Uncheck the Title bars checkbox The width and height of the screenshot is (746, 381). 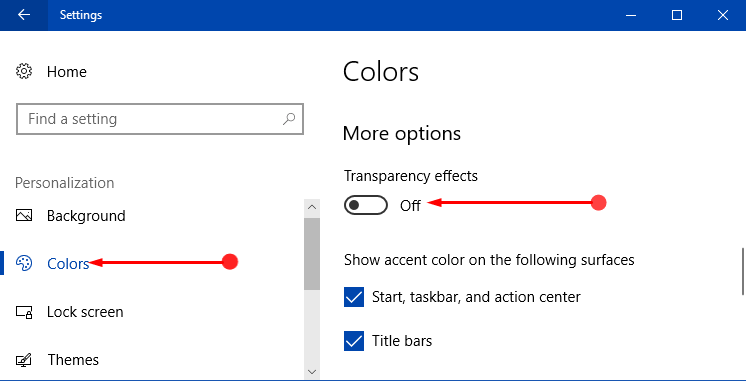pyautogui.click(x=354, y=341)
